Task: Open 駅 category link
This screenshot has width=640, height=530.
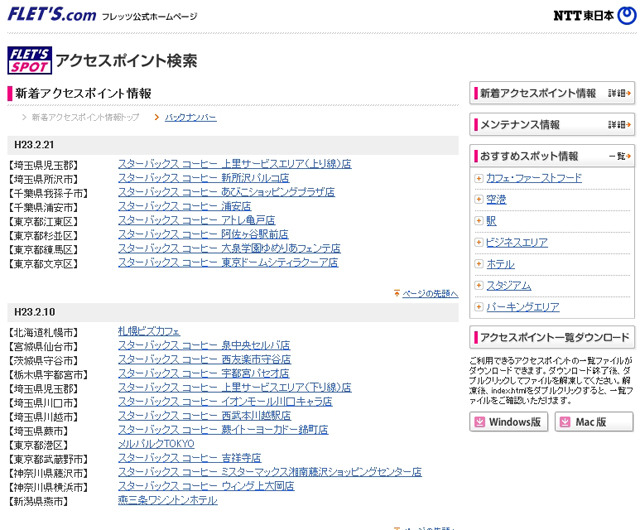Action: (491, 221)
